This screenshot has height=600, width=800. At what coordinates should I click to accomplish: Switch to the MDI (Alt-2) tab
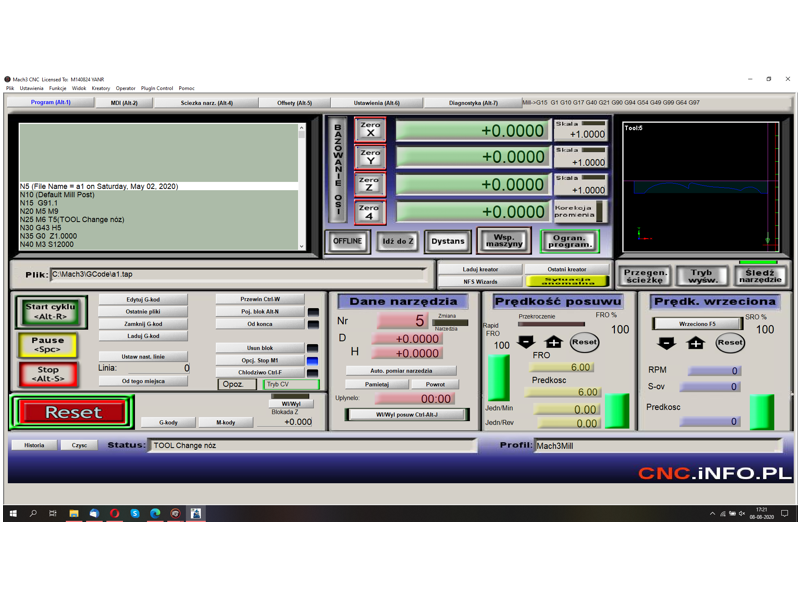click(124, 103)
